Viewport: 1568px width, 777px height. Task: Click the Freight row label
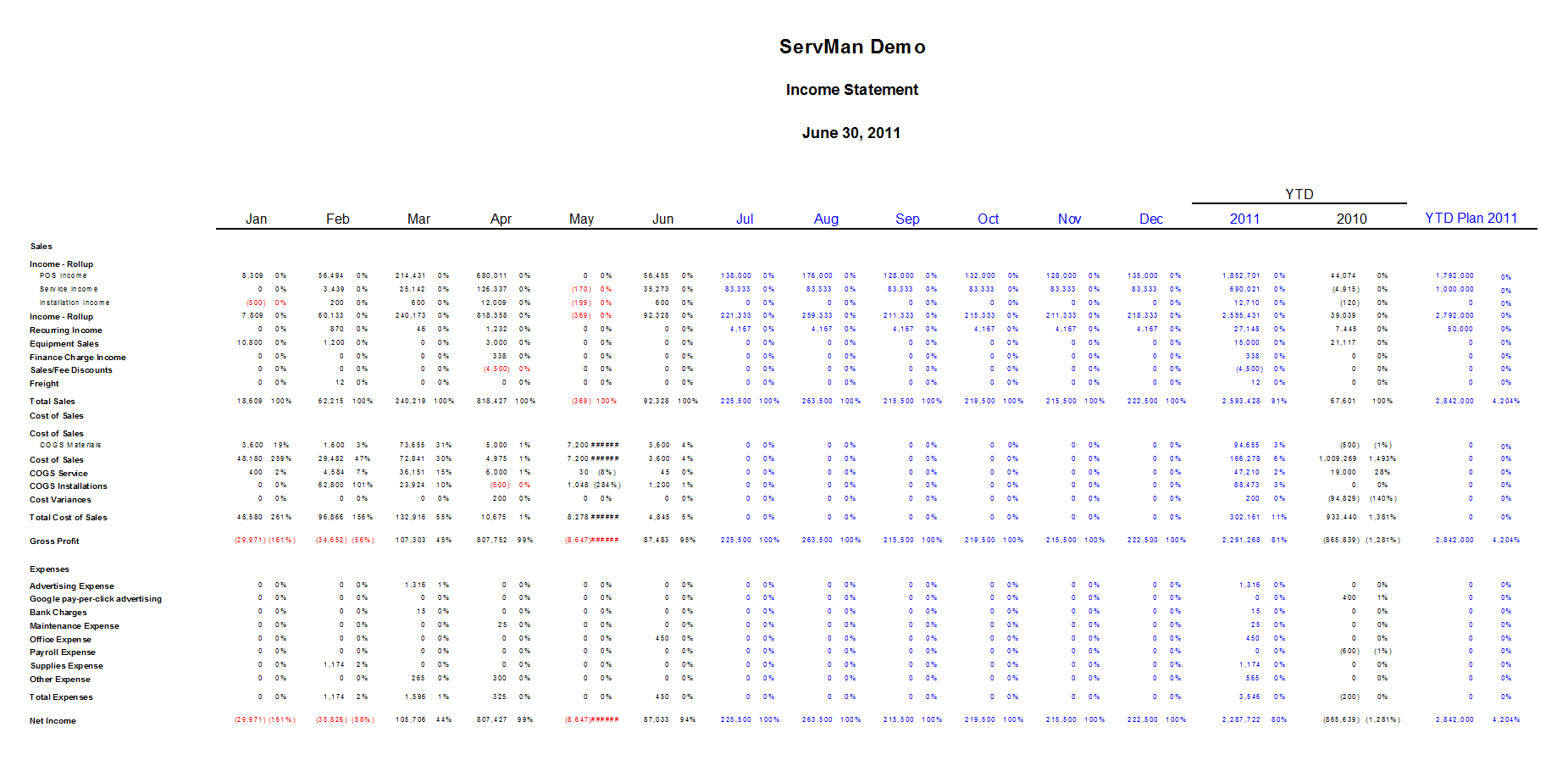44,384
